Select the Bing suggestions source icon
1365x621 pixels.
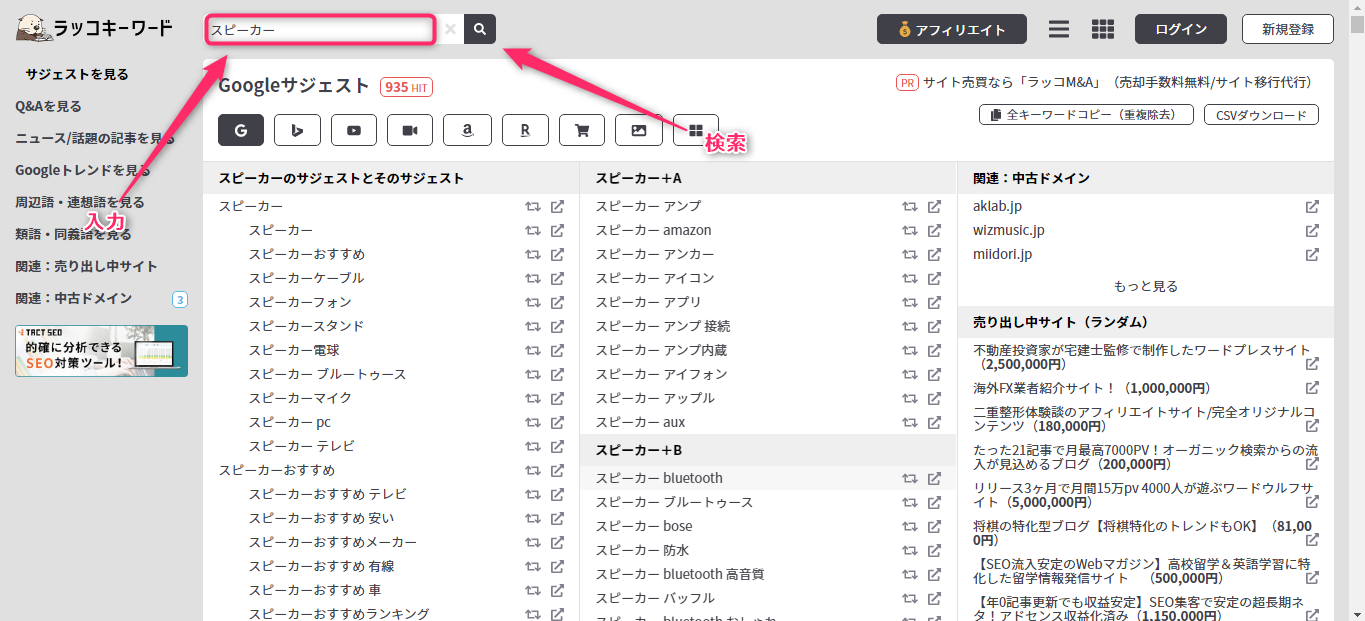(x=297, y=129)
